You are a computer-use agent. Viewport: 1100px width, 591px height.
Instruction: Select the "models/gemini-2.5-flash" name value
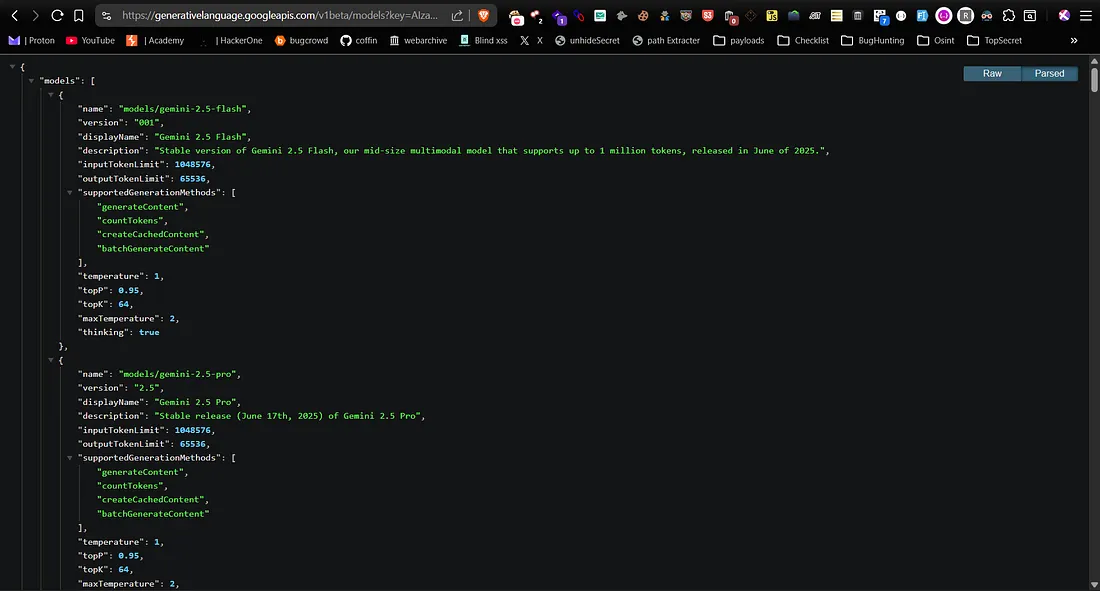(x=182, y=109)
